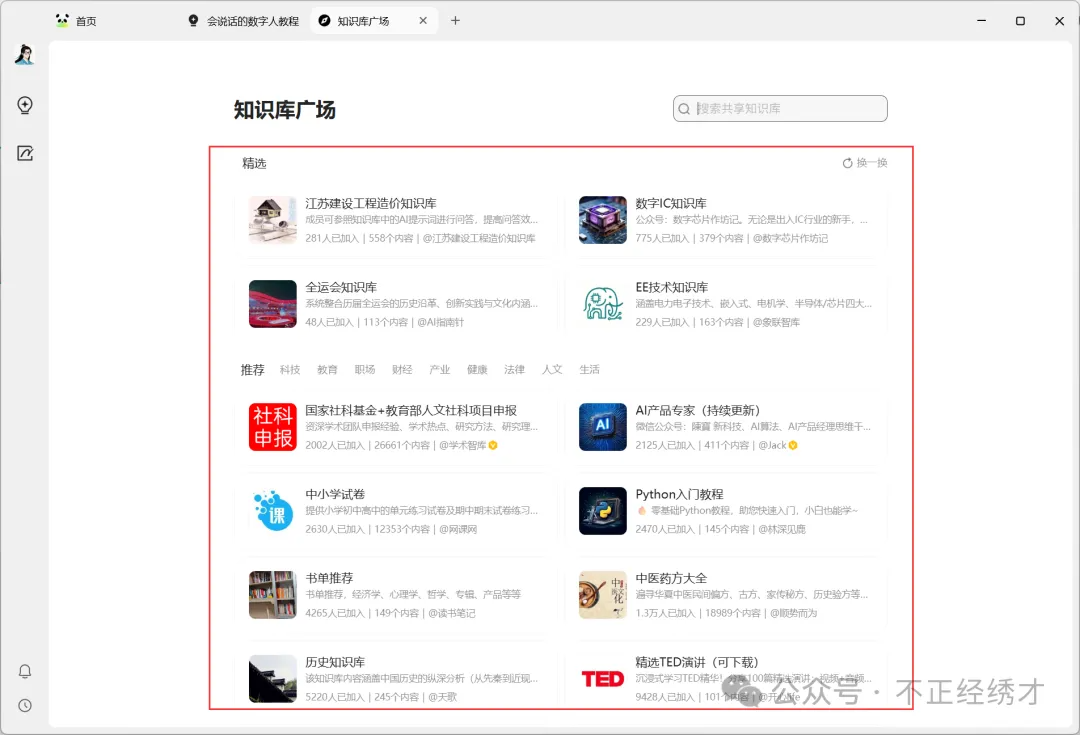1080x735 pixels.
Task: Select the 健康 category
Action: click(477, 370)
